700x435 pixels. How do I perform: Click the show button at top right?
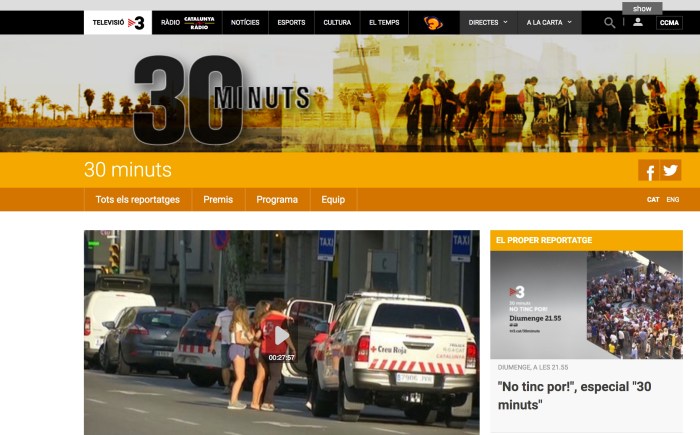coord(642,7)
